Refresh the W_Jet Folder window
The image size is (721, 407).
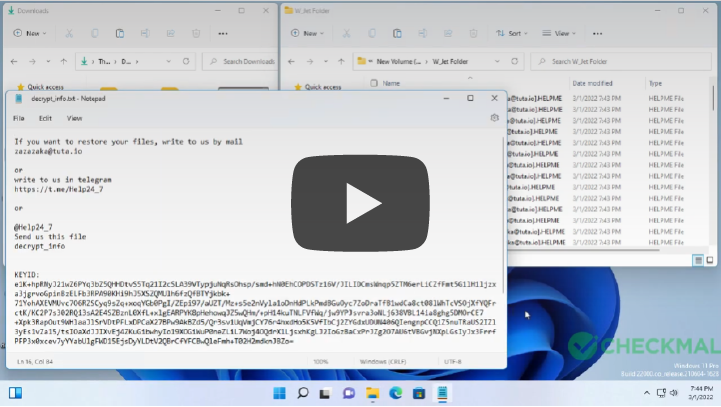(515, 61)
